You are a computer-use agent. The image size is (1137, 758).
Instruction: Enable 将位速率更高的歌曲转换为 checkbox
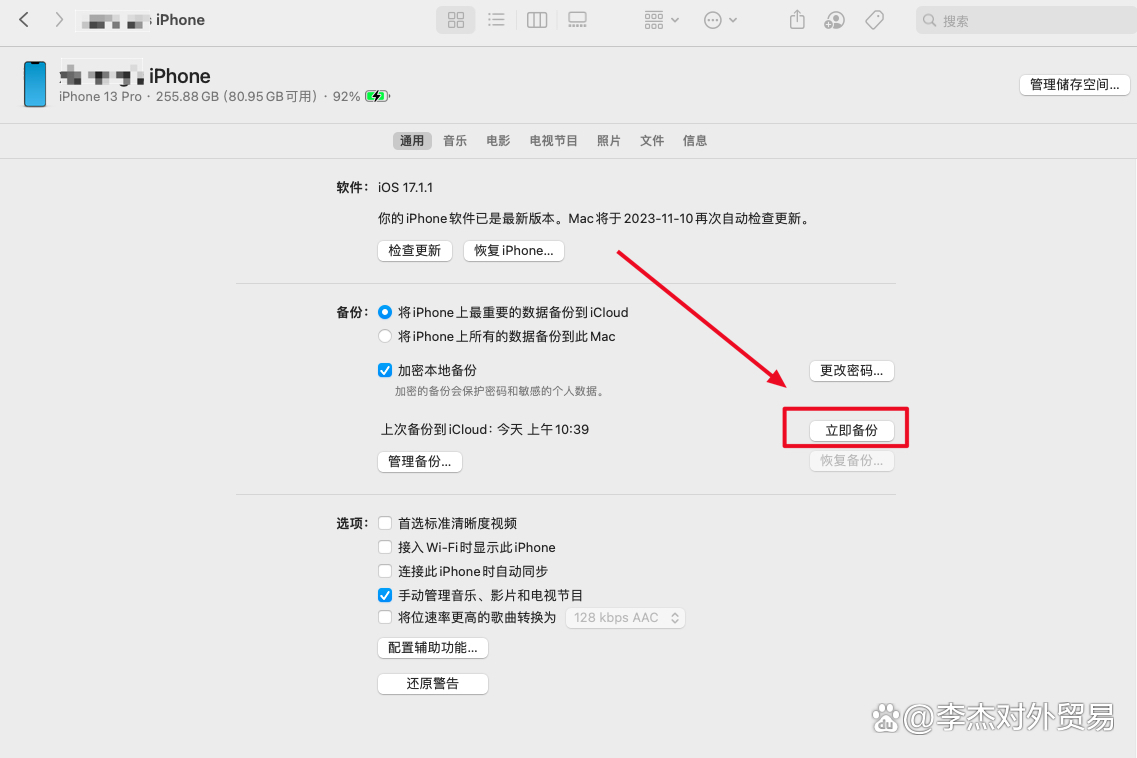[x=385, y=618]
